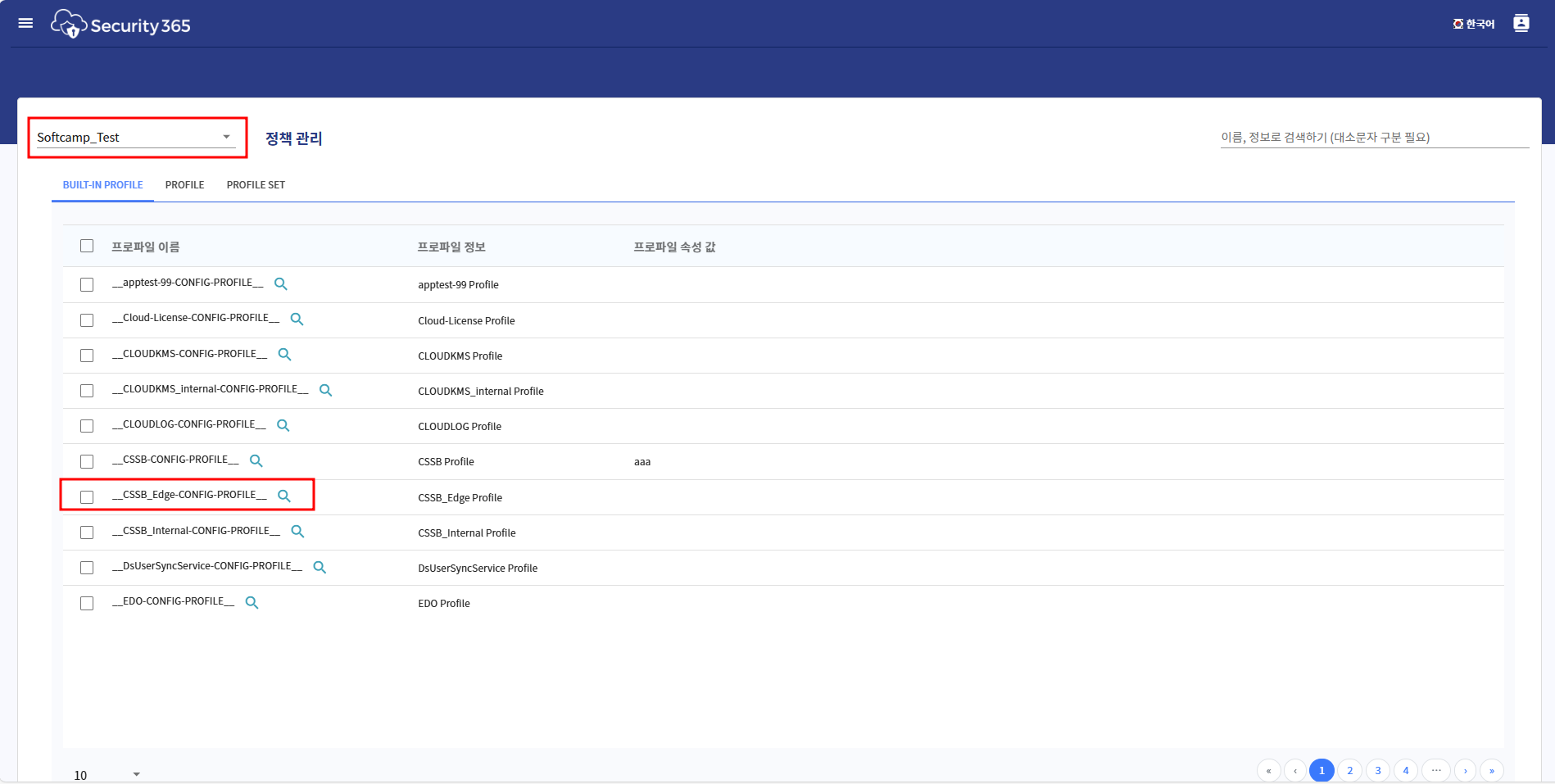Click the user account icon
Image resolution: width=1555 pixels, height=784 pixels.
(1521, 23)
